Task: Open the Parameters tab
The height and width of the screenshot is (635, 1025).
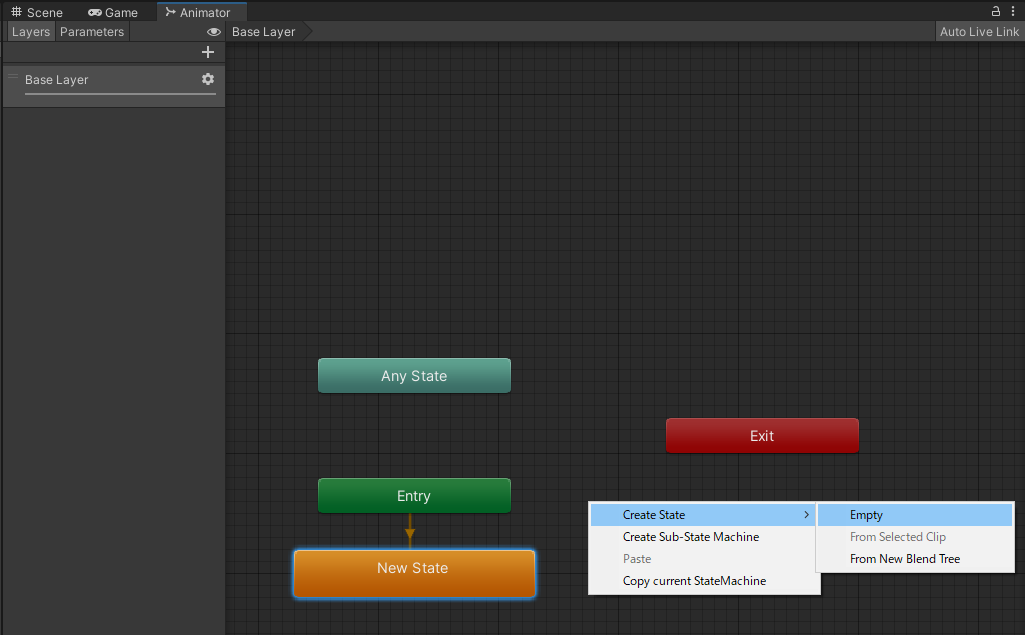Action: tap(92, 32)
